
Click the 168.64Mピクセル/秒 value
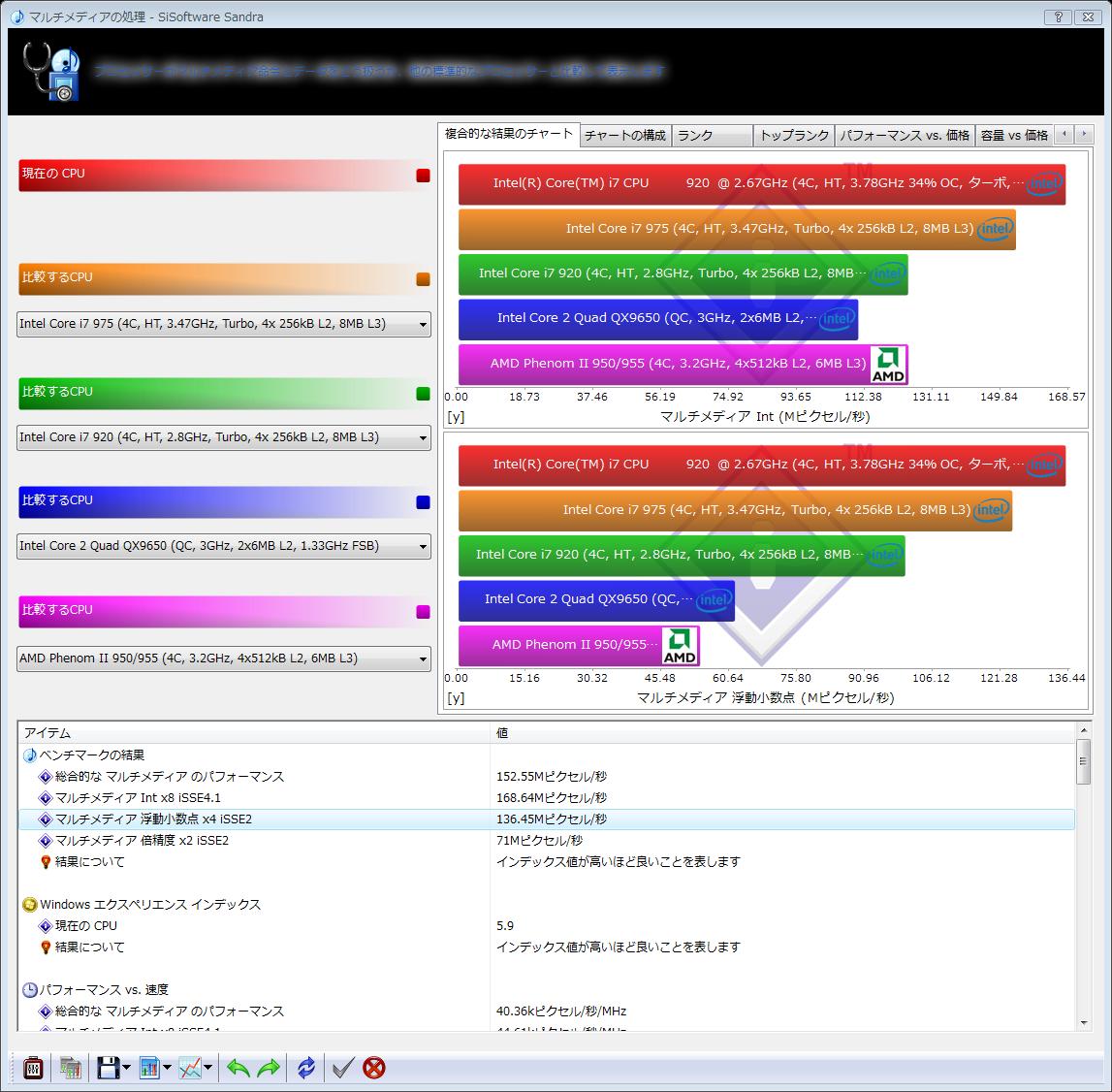[551, 797]
